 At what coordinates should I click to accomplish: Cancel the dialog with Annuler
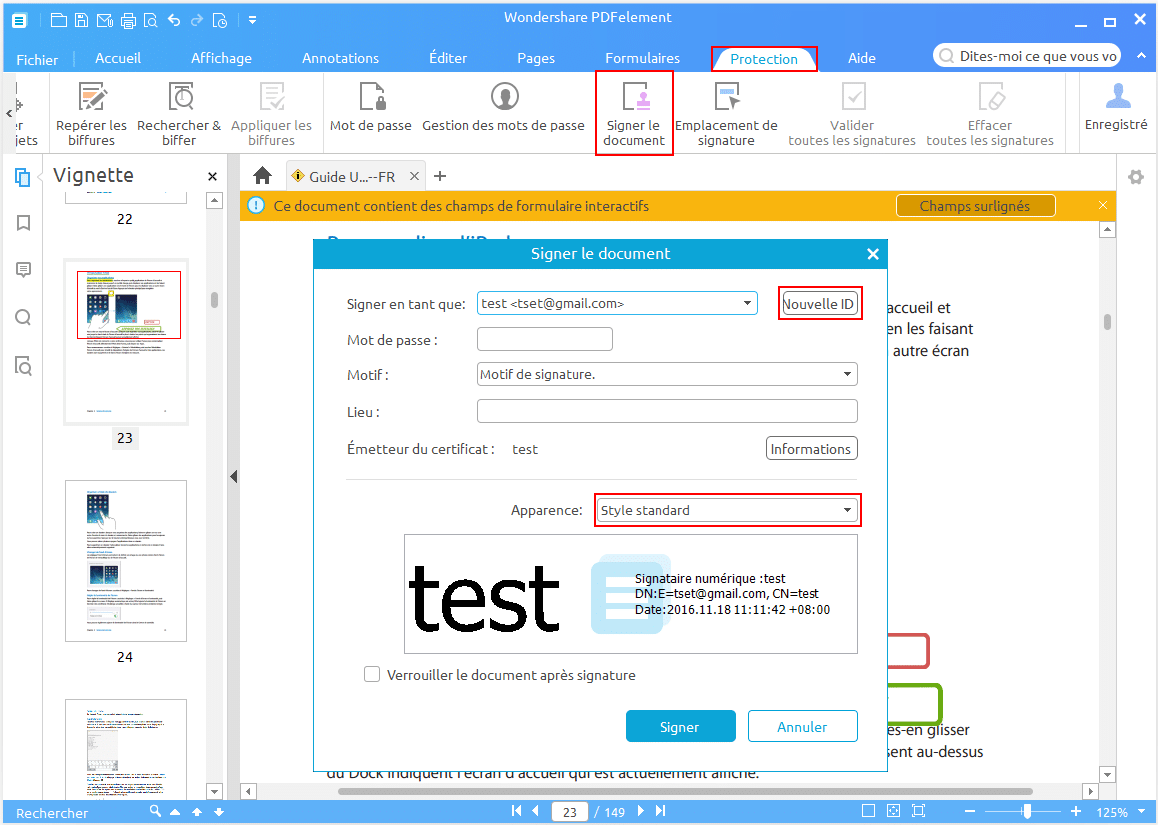coord(803,727)
